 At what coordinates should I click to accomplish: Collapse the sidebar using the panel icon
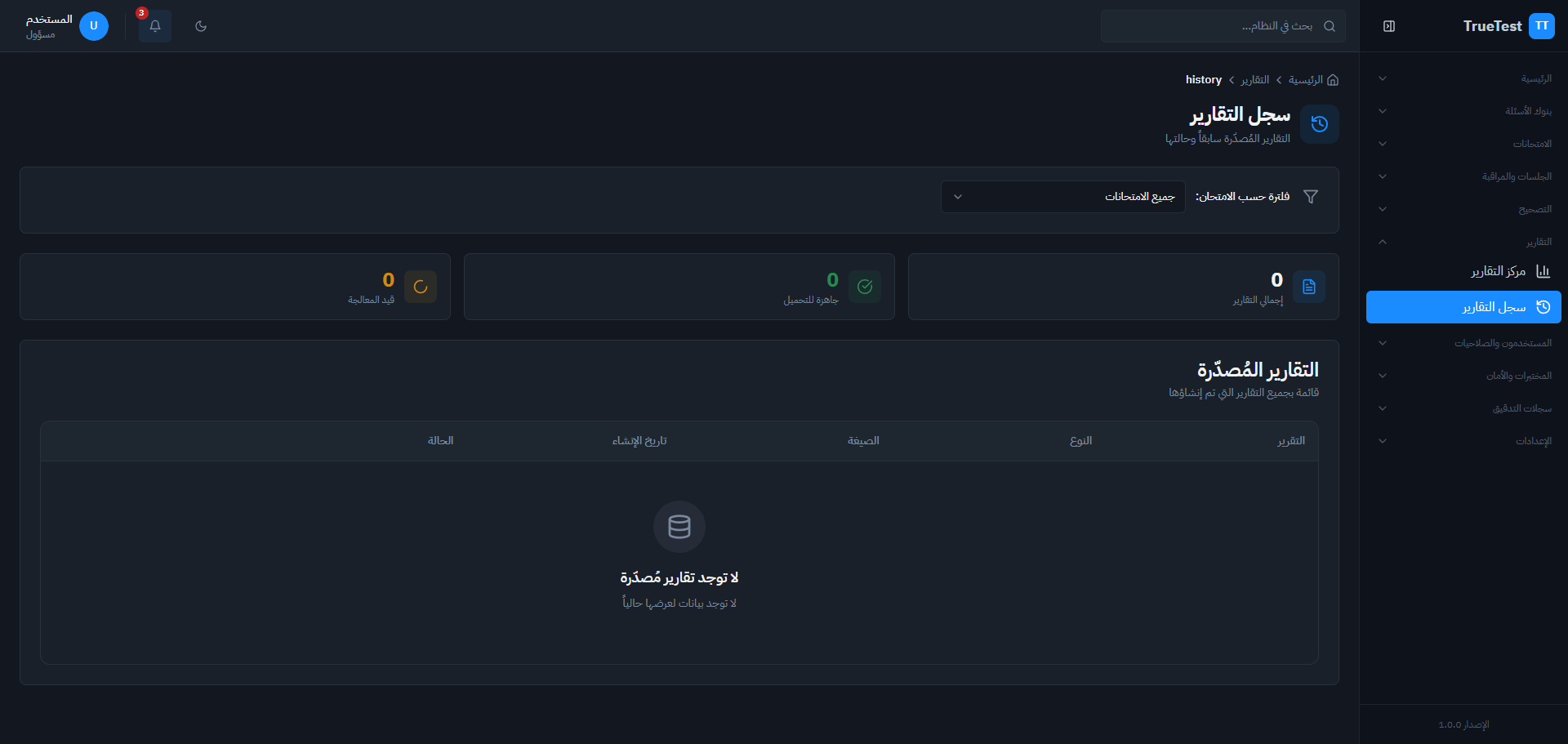pos(1389,26)
